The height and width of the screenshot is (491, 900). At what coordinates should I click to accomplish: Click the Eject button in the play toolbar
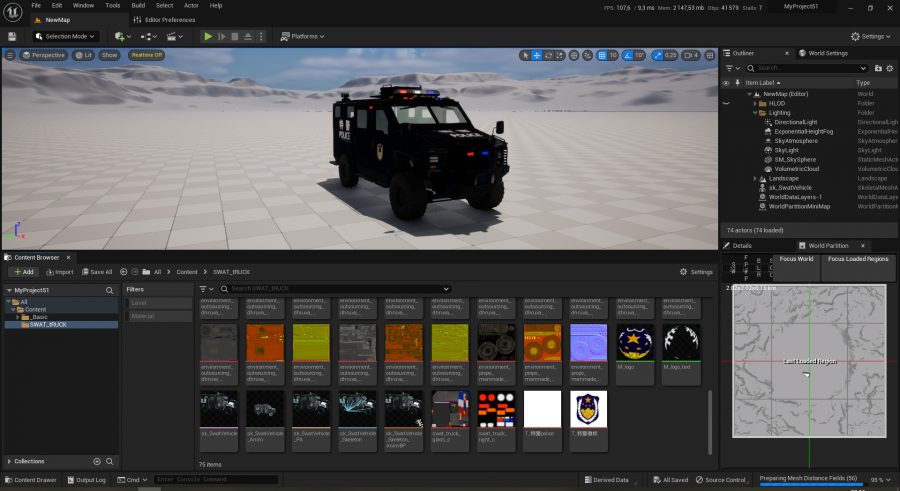pos(248,36)
